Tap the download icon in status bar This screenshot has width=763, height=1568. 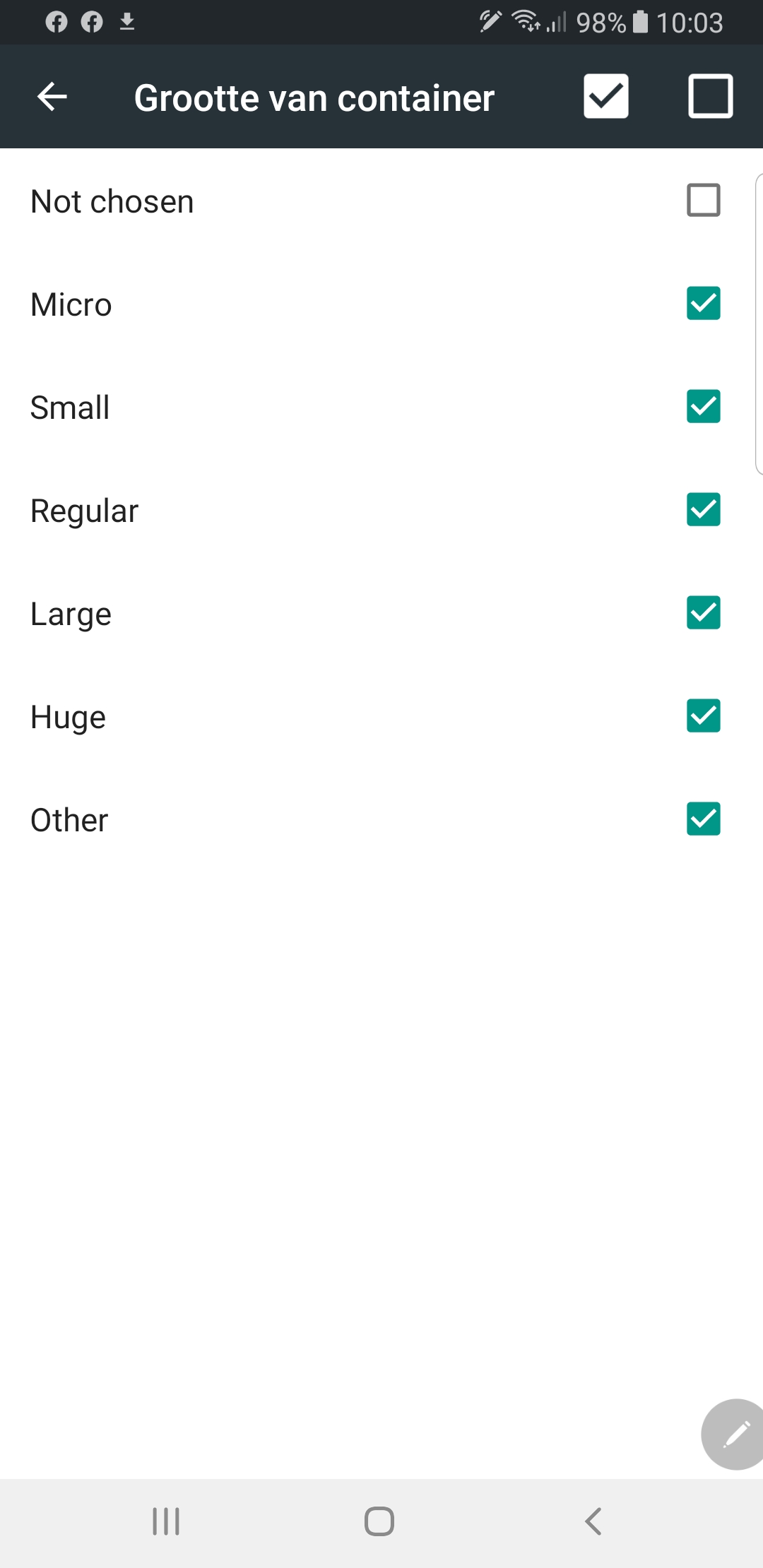pyautogui.click(x=127, y=22)
